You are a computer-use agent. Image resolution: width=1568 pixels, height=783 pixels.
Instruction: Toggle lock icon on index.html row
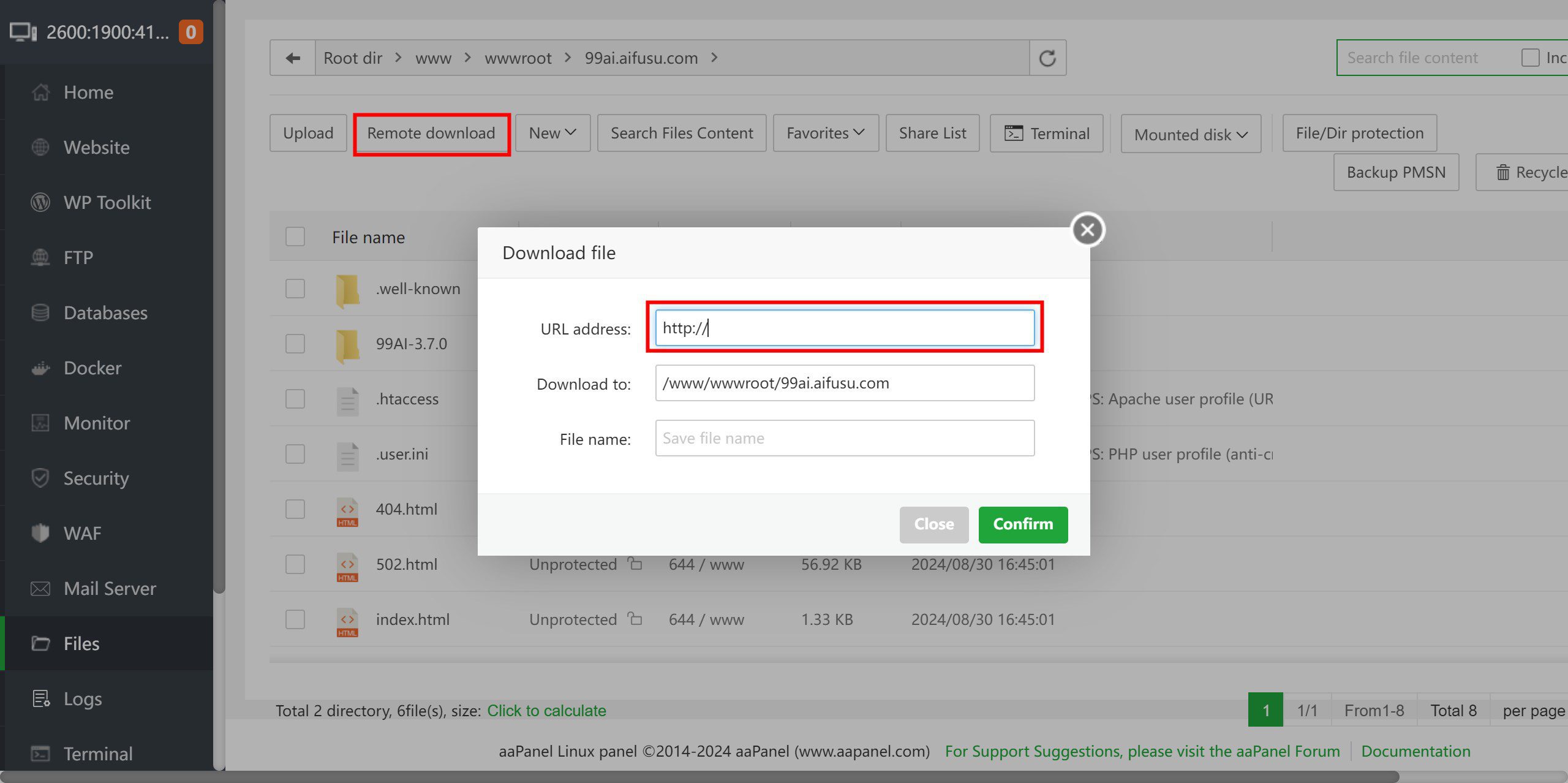[x=635, y=618]
